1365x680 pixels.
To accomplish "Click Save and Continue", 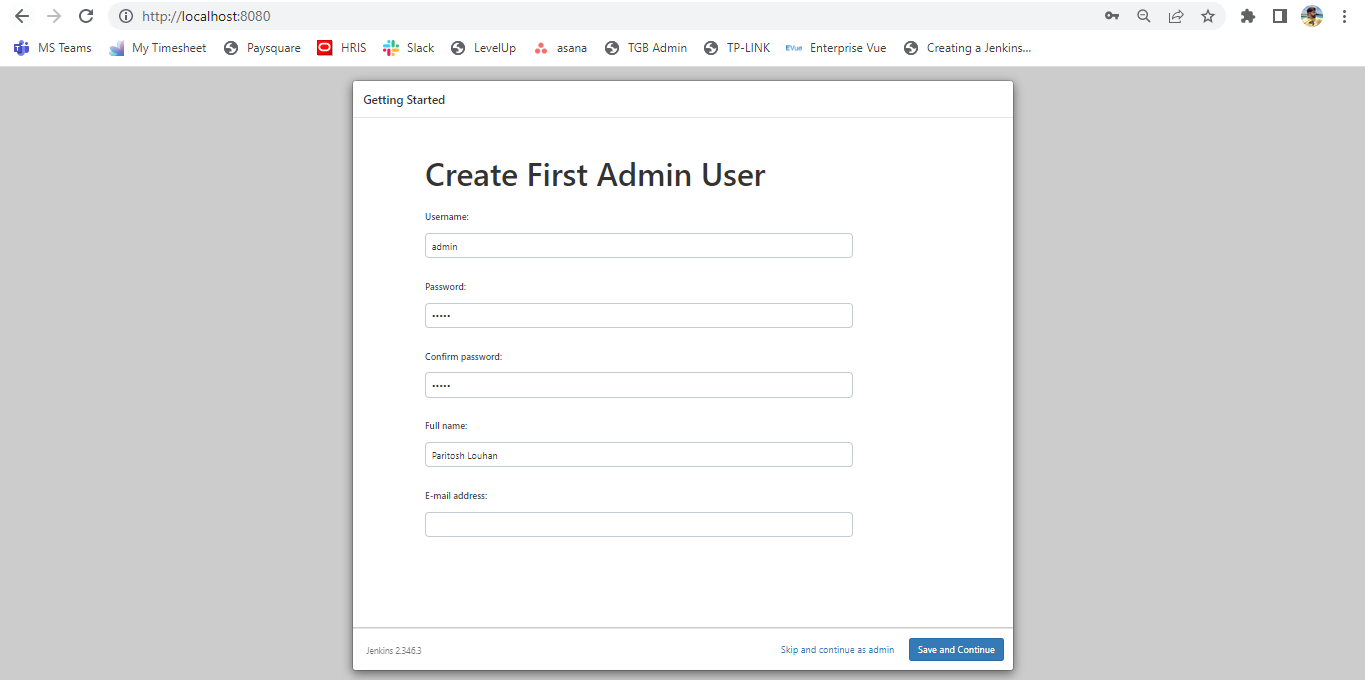I will [x=955, y=649].
